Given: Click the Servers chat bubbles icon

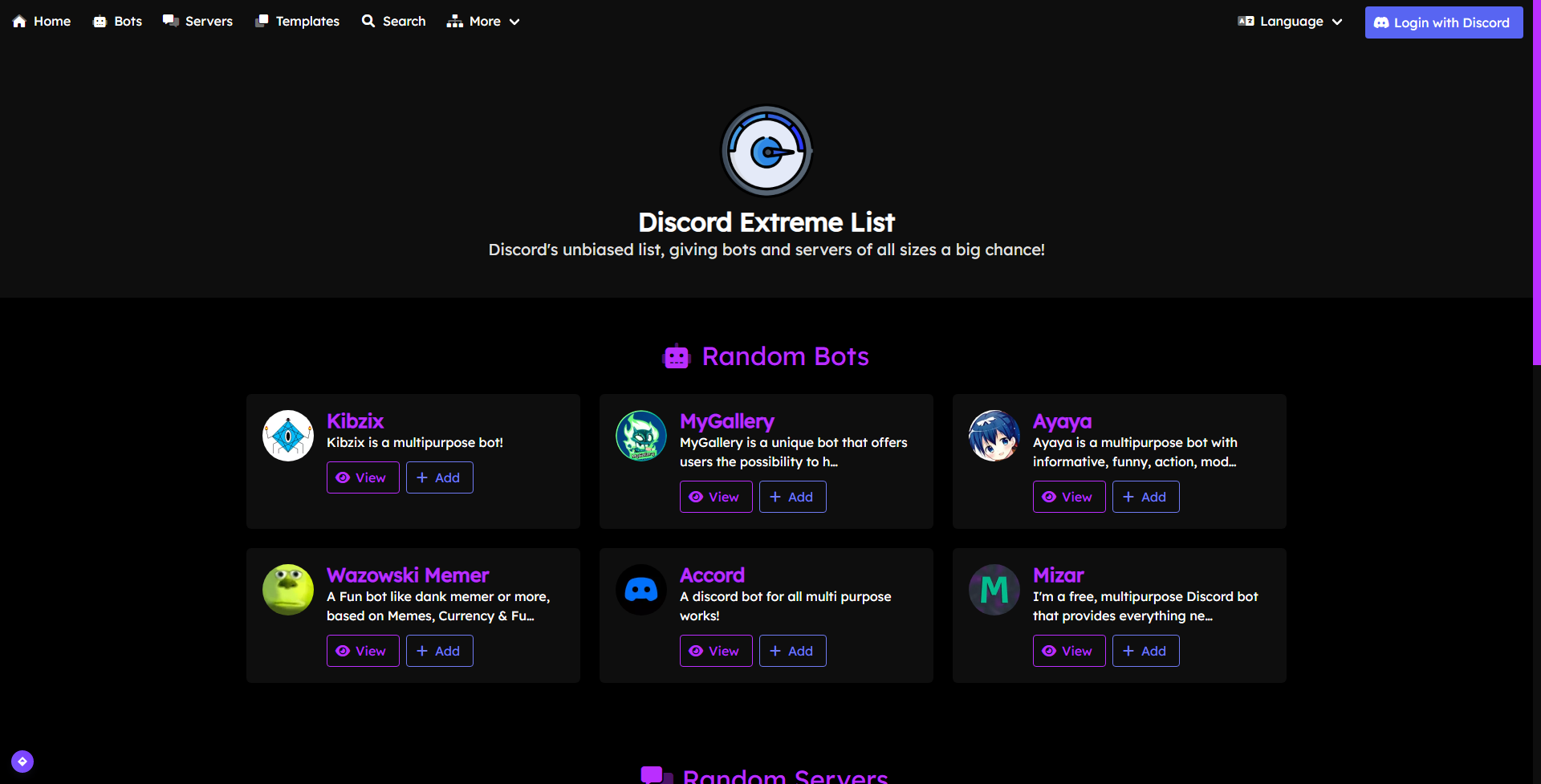Looking at the screenshot, I should (170, 21).
